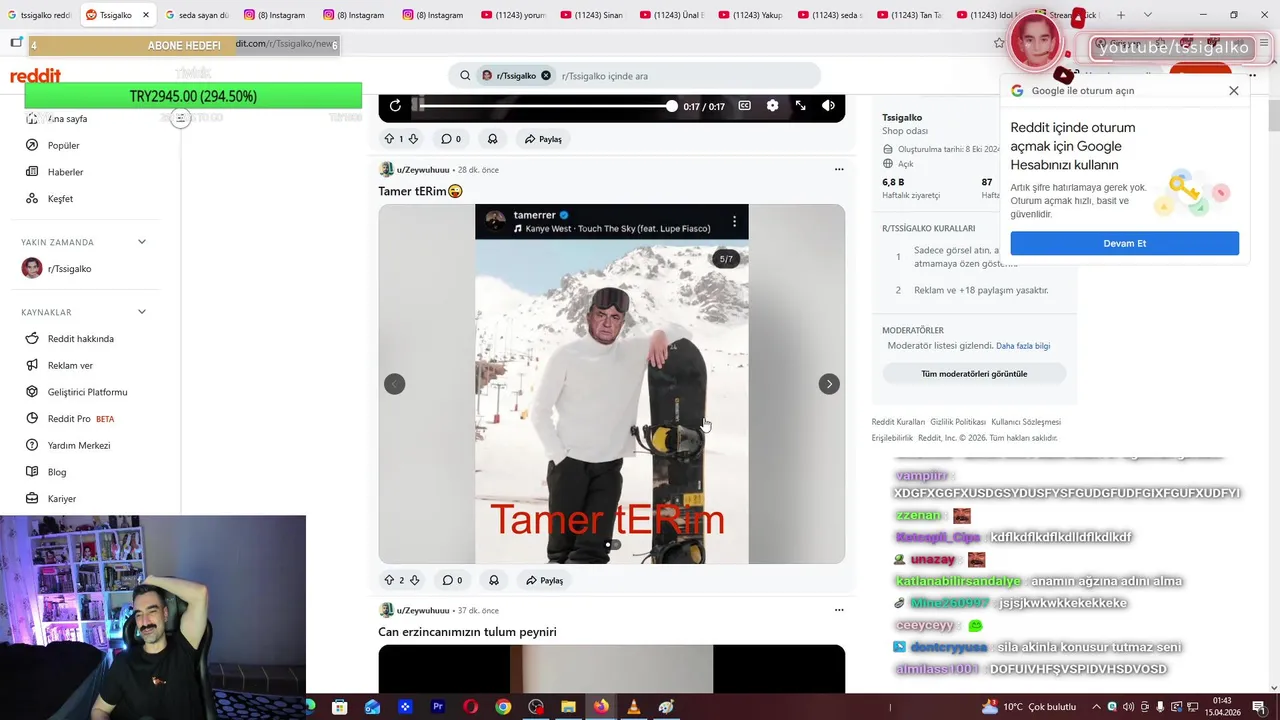
Task: Downvote the post with 1 vote
Action: pos(413,139)
